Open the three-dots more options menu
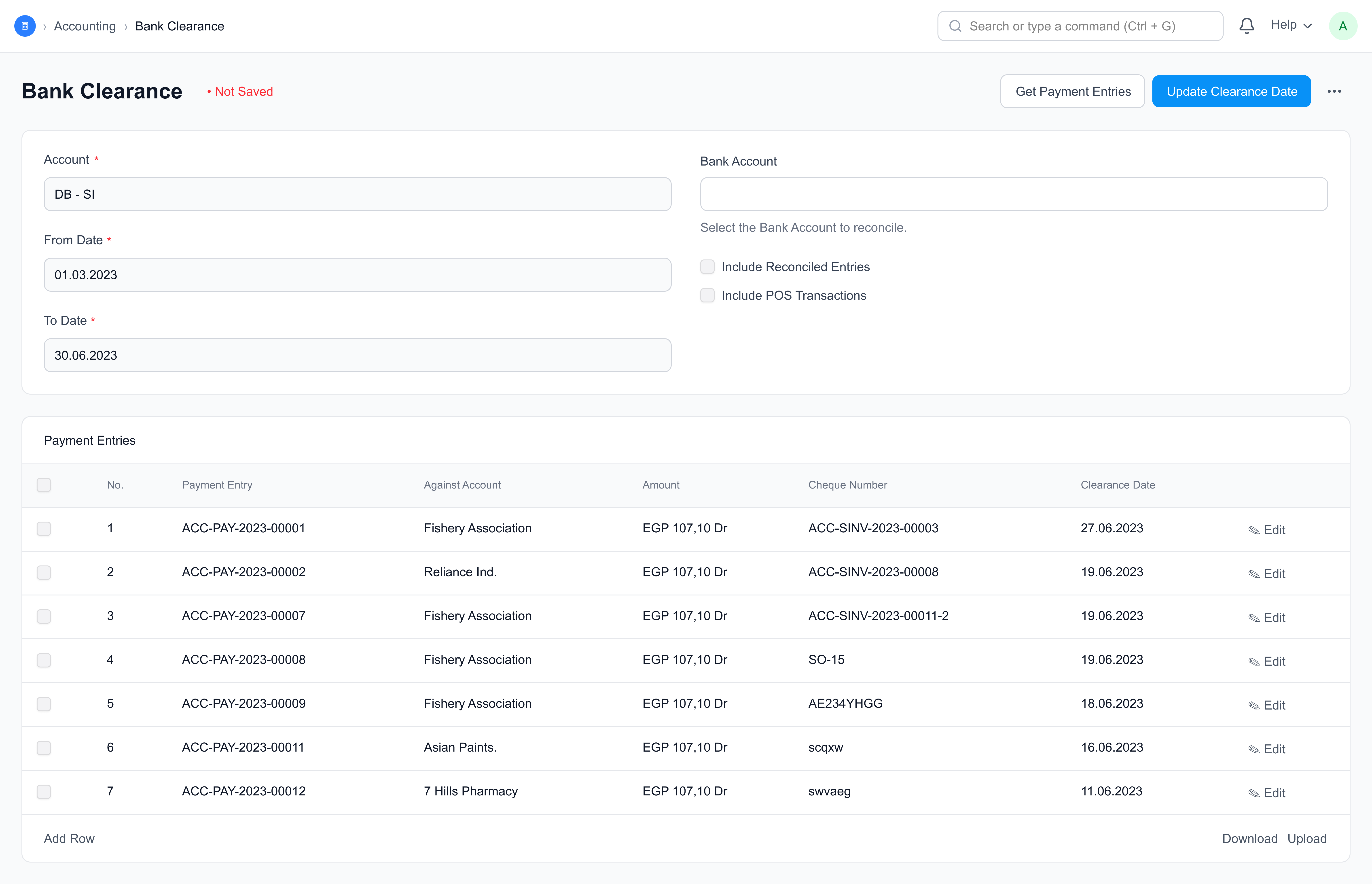This screenshot has width=1372, height=884. 1334,91
